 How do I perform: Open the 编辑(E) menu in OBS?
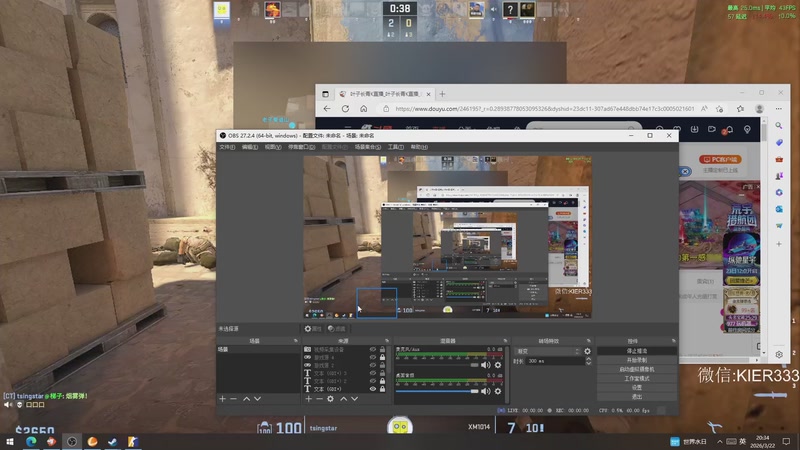coord(249,147)
